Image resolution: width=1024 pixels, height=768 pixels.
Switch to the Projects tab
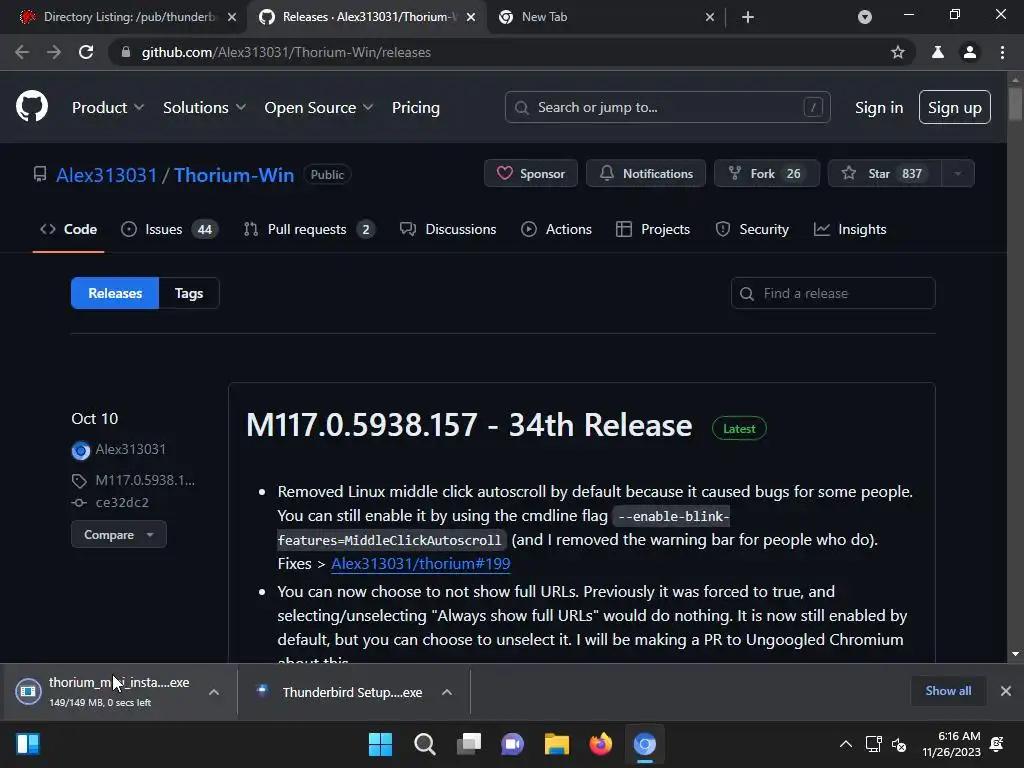click(x=653, y=229)
